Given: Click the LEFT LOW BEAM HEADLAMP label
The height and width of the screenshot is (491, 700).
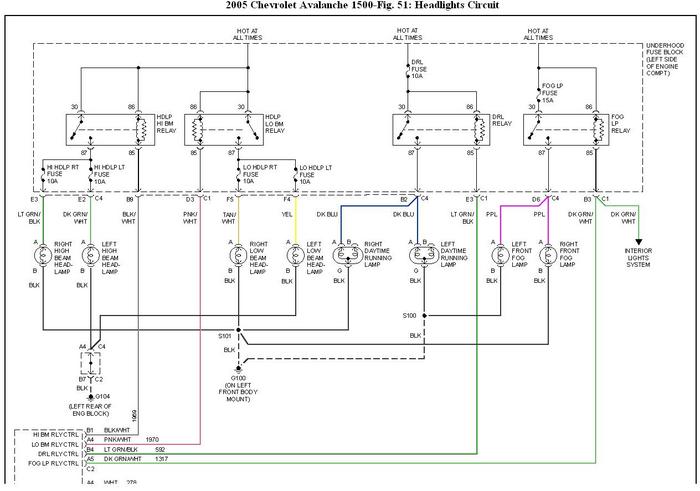Looking at the screenshot, I should point(315,258).
